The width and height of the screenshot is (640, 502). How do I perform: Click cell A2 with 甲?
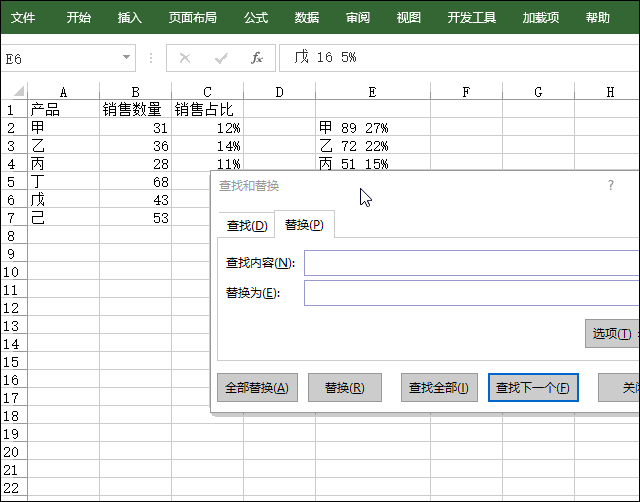pos(63,128)
